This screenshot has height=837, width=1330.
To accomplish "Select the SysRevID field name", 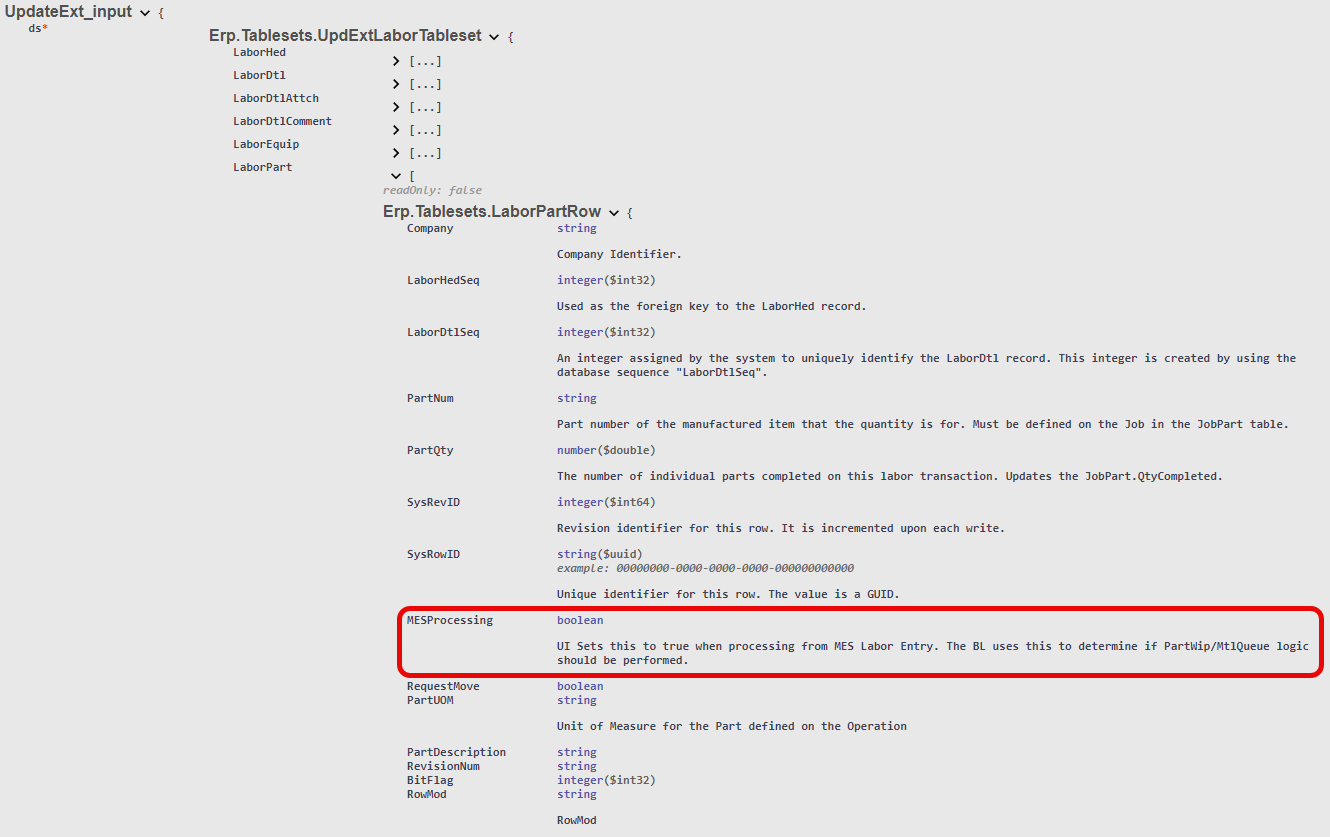I will (x=433, y=502).
